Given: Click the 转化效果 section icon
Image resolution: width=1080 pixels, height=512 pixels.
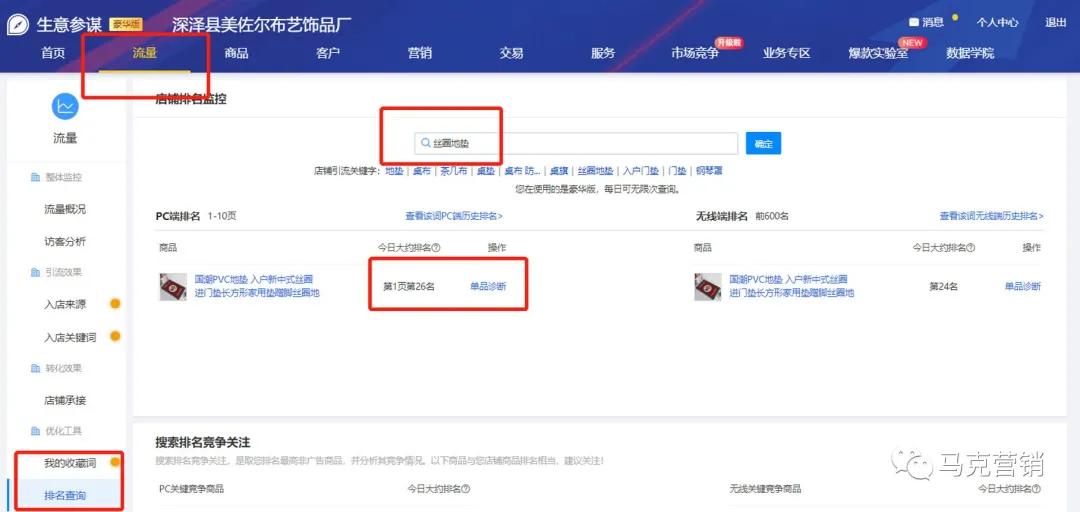Looking at the screenshot, I should (x=35, y=369).
